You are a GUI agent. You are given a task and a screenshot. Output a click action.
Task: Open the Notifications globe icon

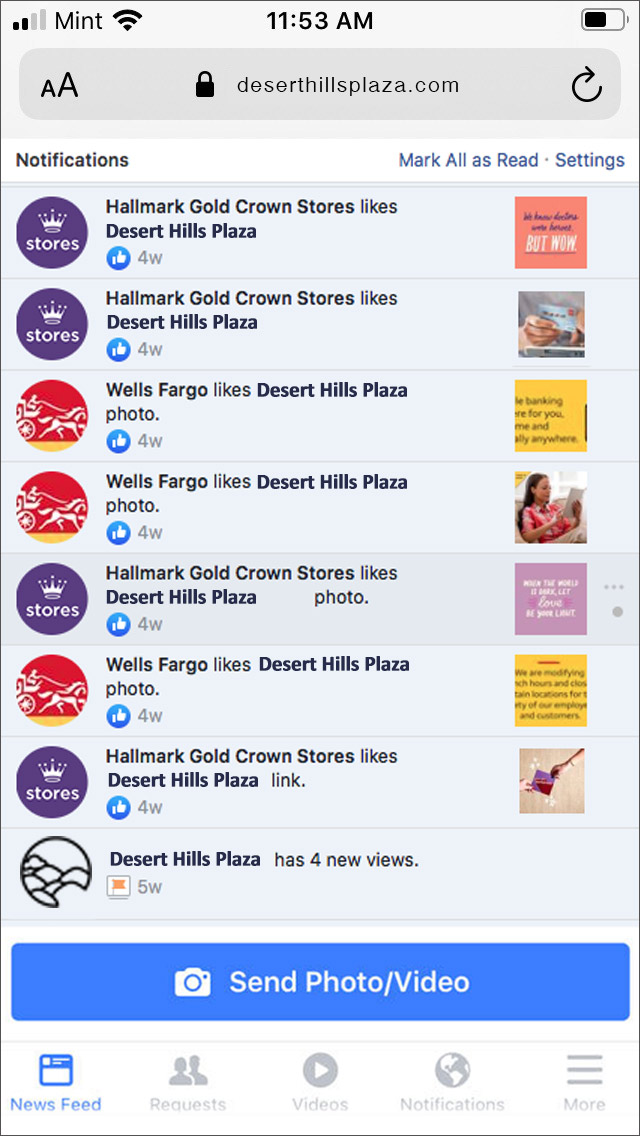coord(452,1083)
